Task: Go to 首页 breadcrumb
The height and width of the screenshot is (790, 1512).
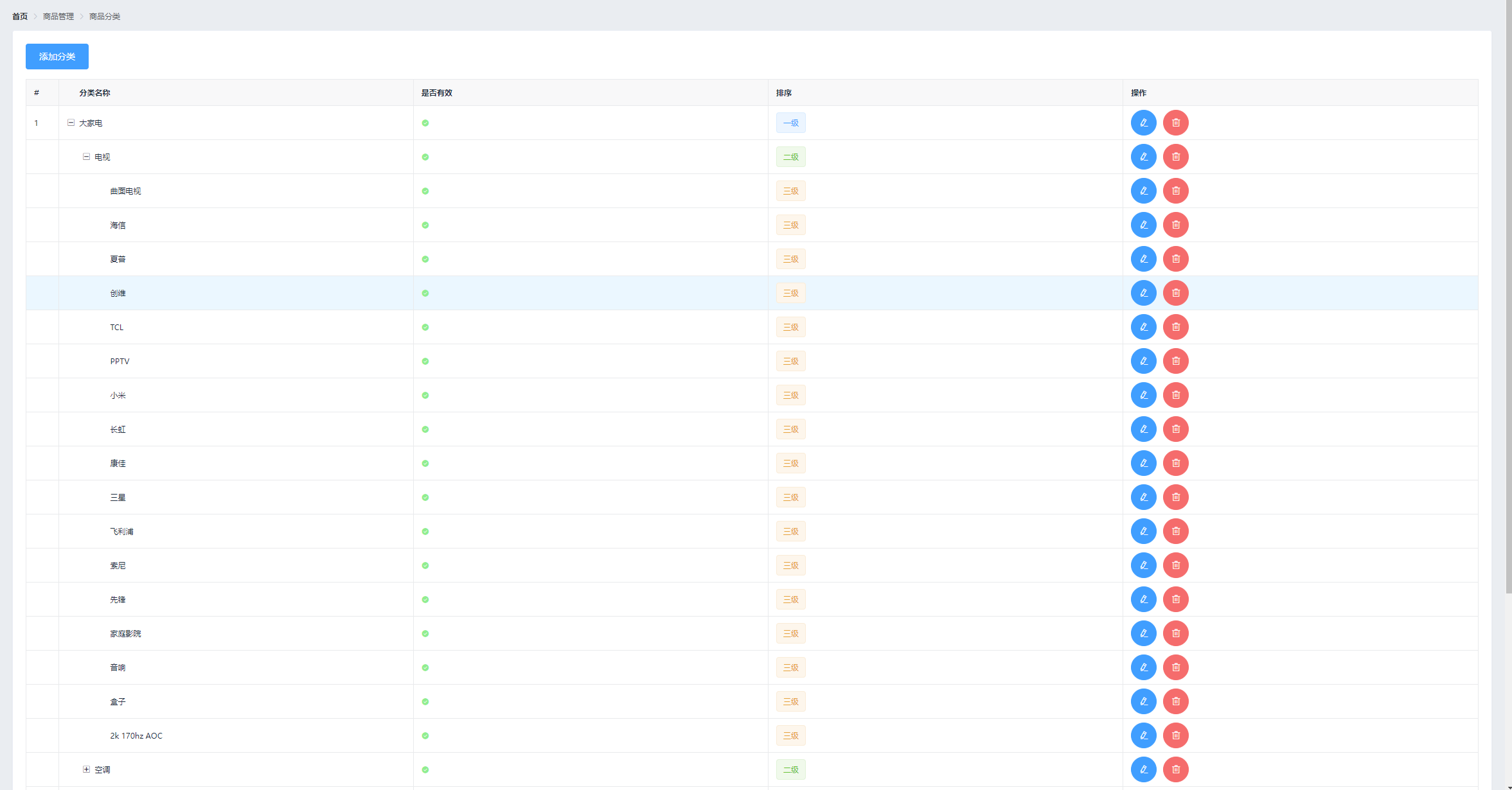Action: point(20,17)
